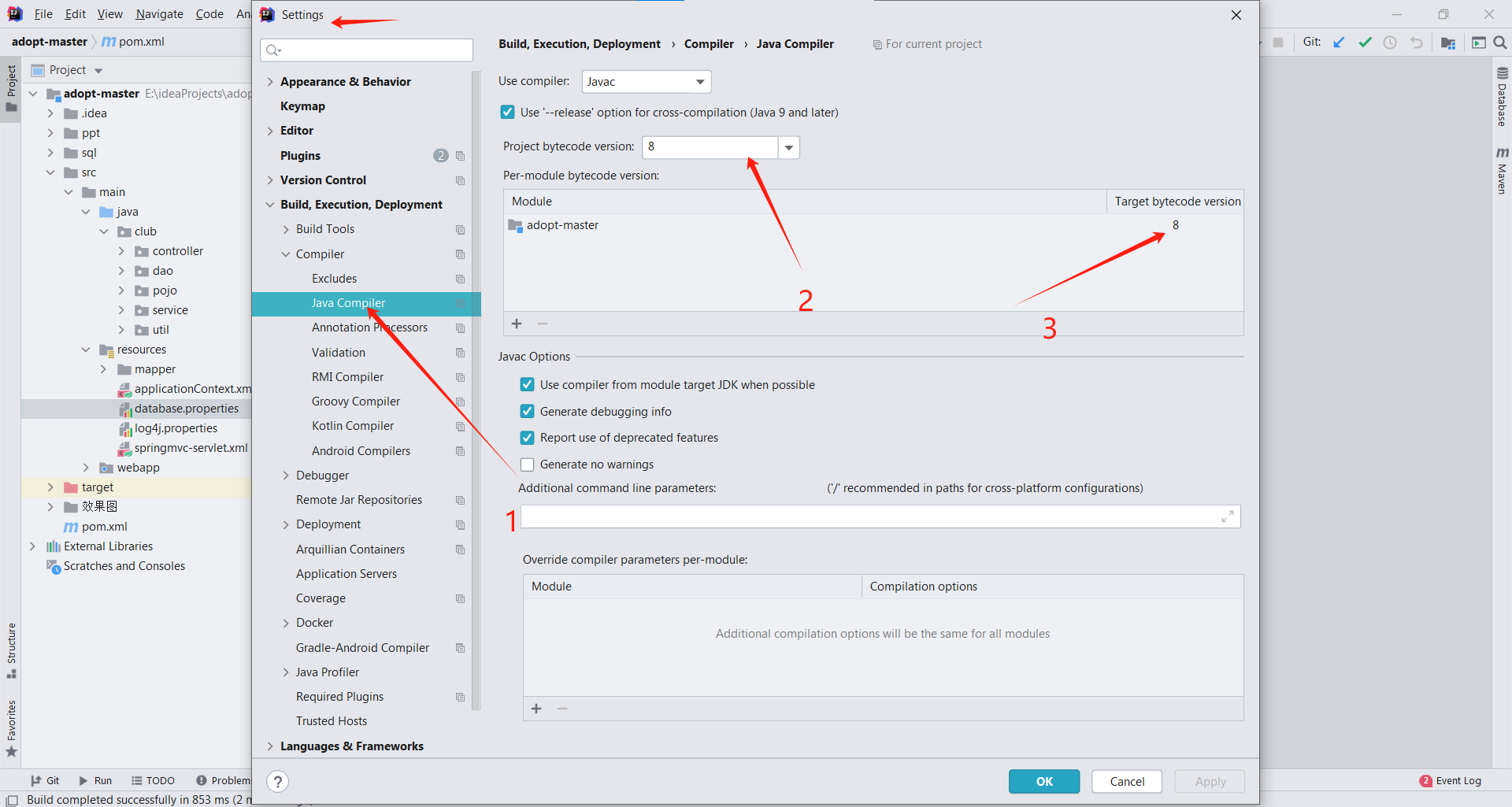Toggle Use compiler from module target JDK
Screen dimensions: 1512x807
[x=528, y=385]
